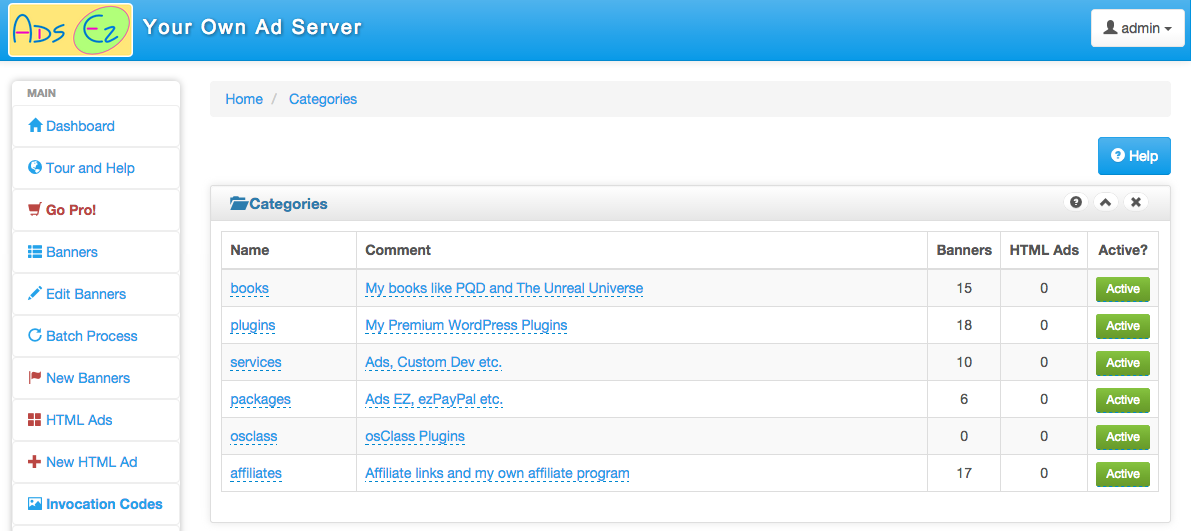Collapse the Categories panel with the chevron

pos(1106,202)
